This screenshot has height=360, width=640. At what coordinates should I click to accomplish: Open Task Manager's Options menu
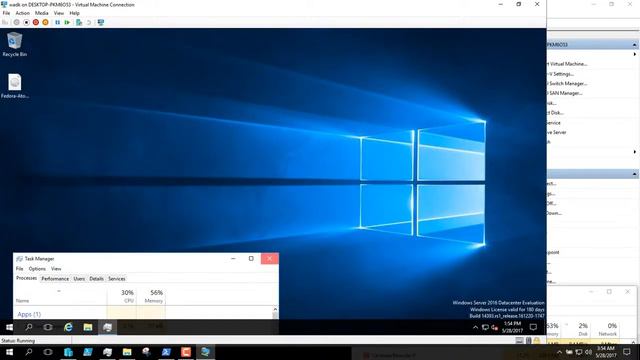pyautogui.click(x=37, y=269)
